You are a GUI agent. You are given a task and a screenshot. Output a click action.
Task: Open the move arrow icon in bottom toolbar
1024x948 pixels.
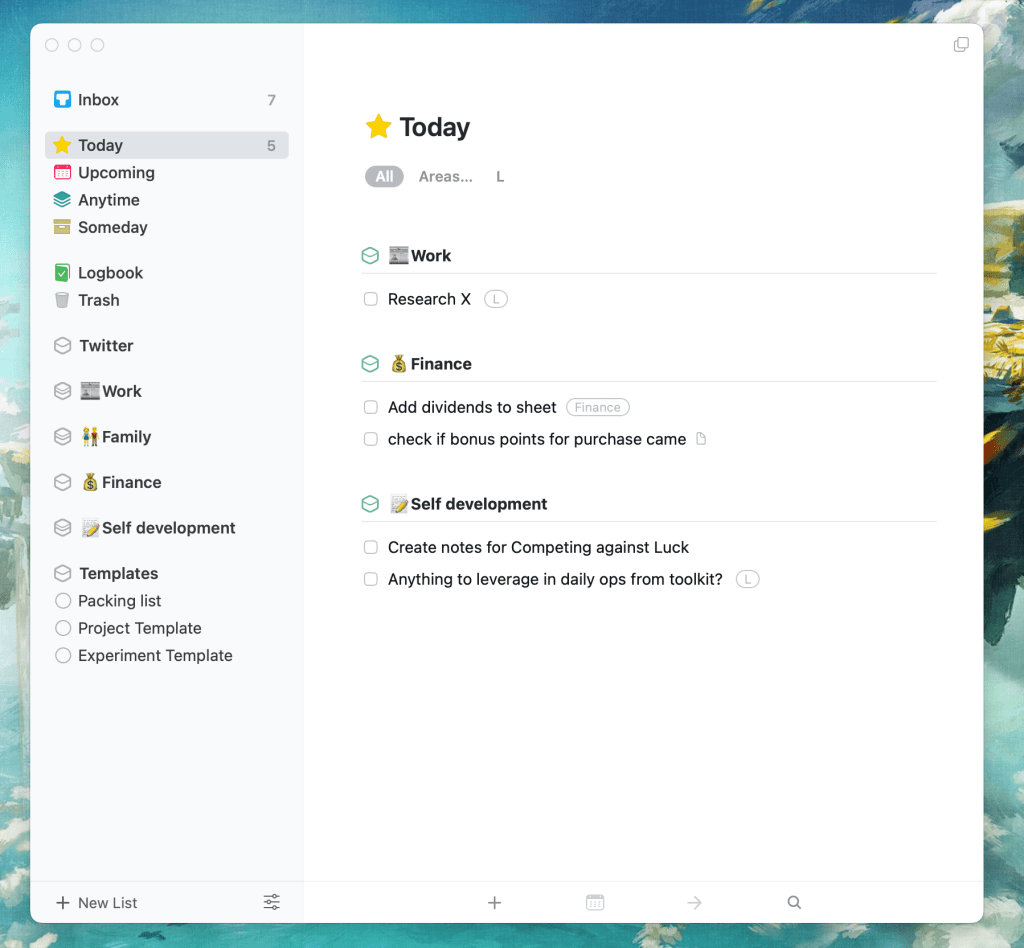(x=694, y=902)
